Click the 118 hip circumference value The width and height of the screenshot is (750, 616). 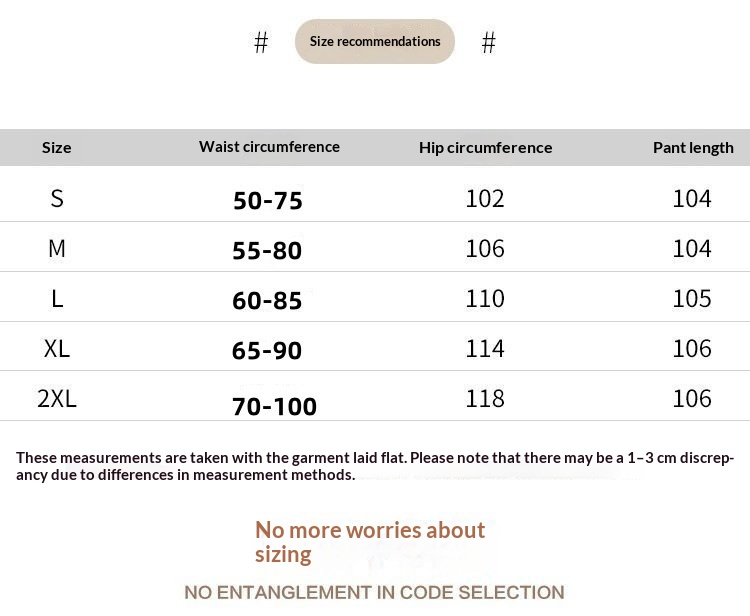coord(485,398)
